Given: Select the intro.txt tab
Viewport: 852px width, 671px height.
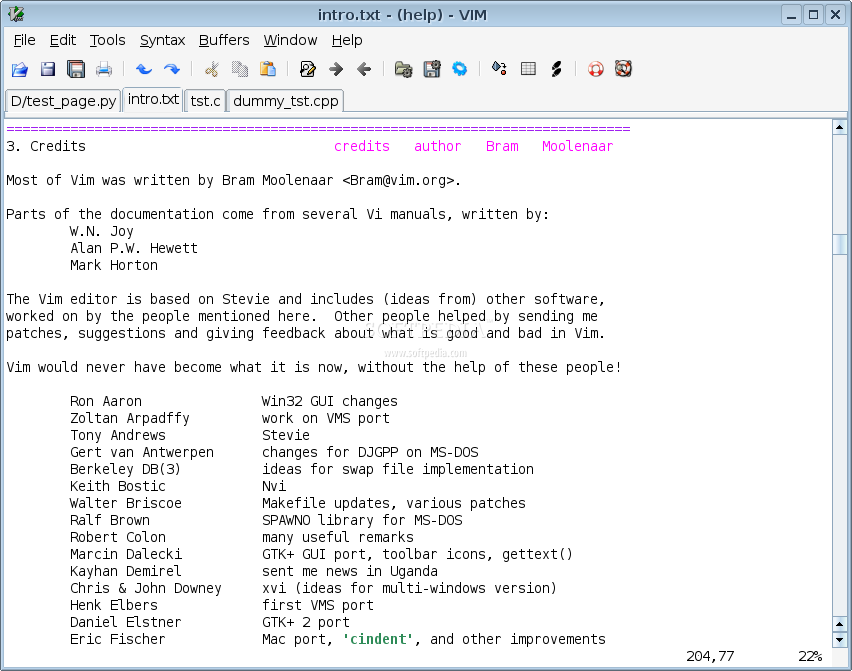Looking at the screenshot, I should tap(153, 99).
